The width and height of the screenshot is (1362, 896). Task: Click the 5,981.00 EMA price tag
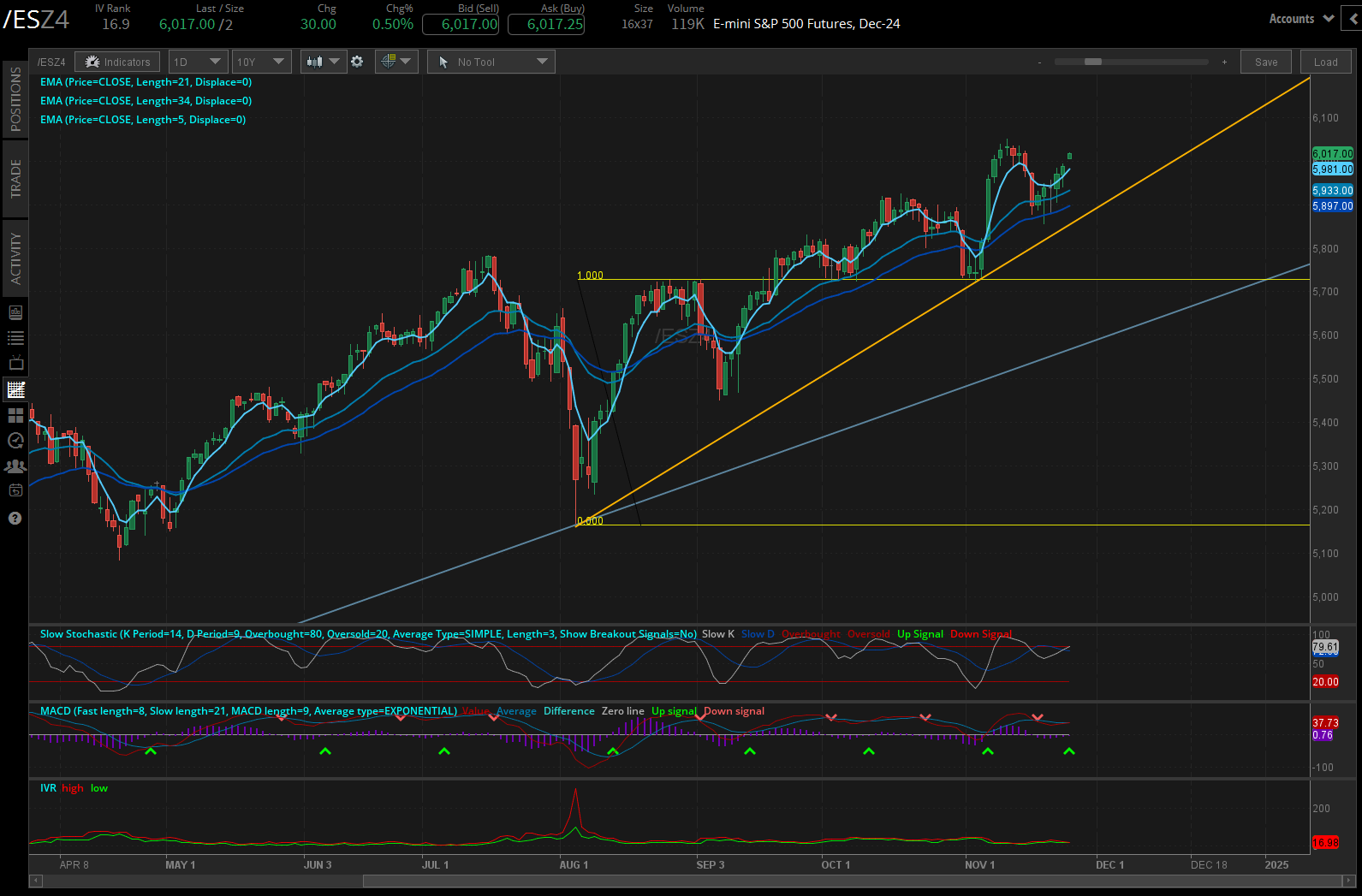pyautogui.click(x=1333, y=169)
